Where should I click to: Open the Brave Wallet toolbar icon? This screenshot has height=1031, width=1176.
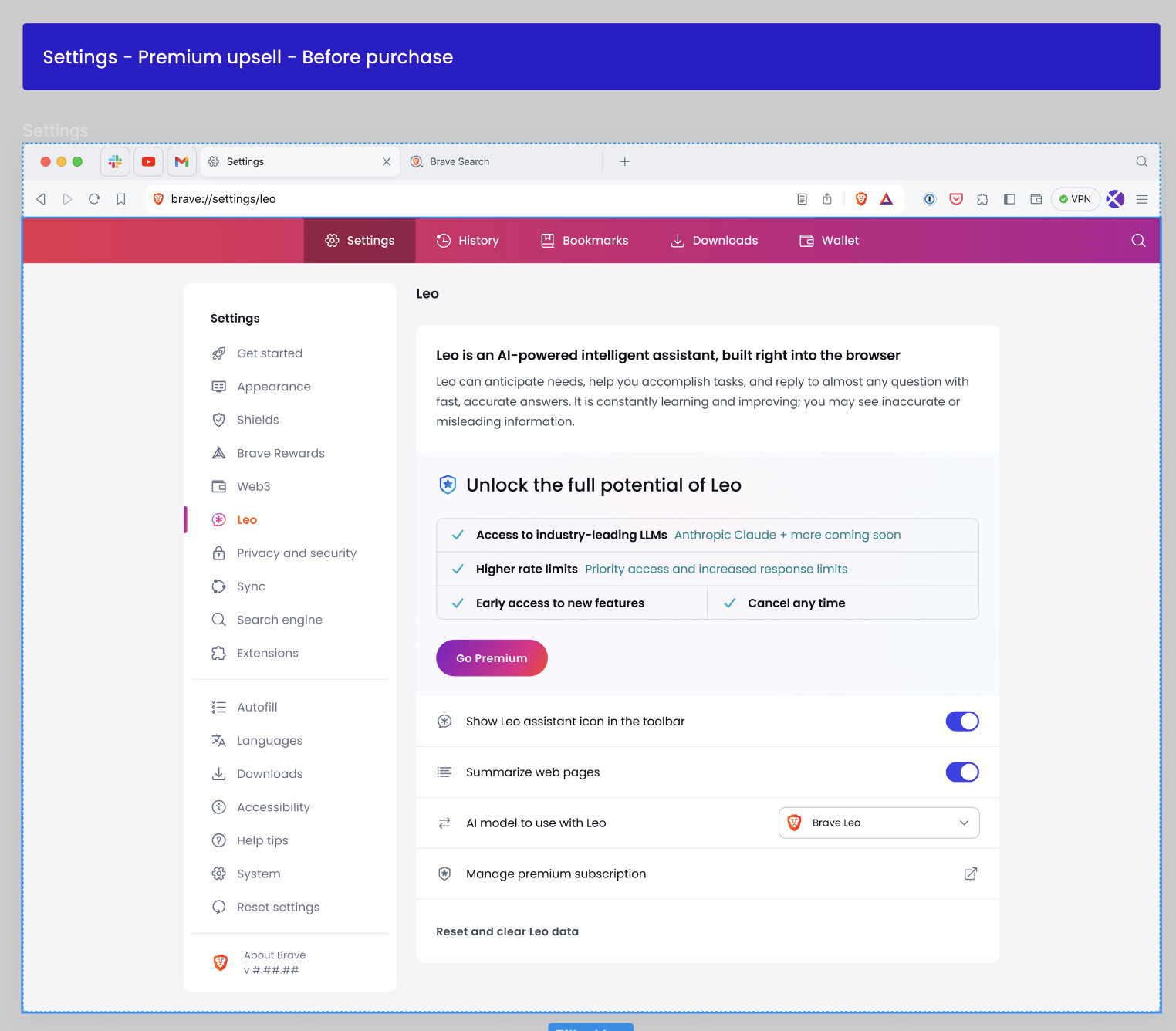tap(1036, 199)
